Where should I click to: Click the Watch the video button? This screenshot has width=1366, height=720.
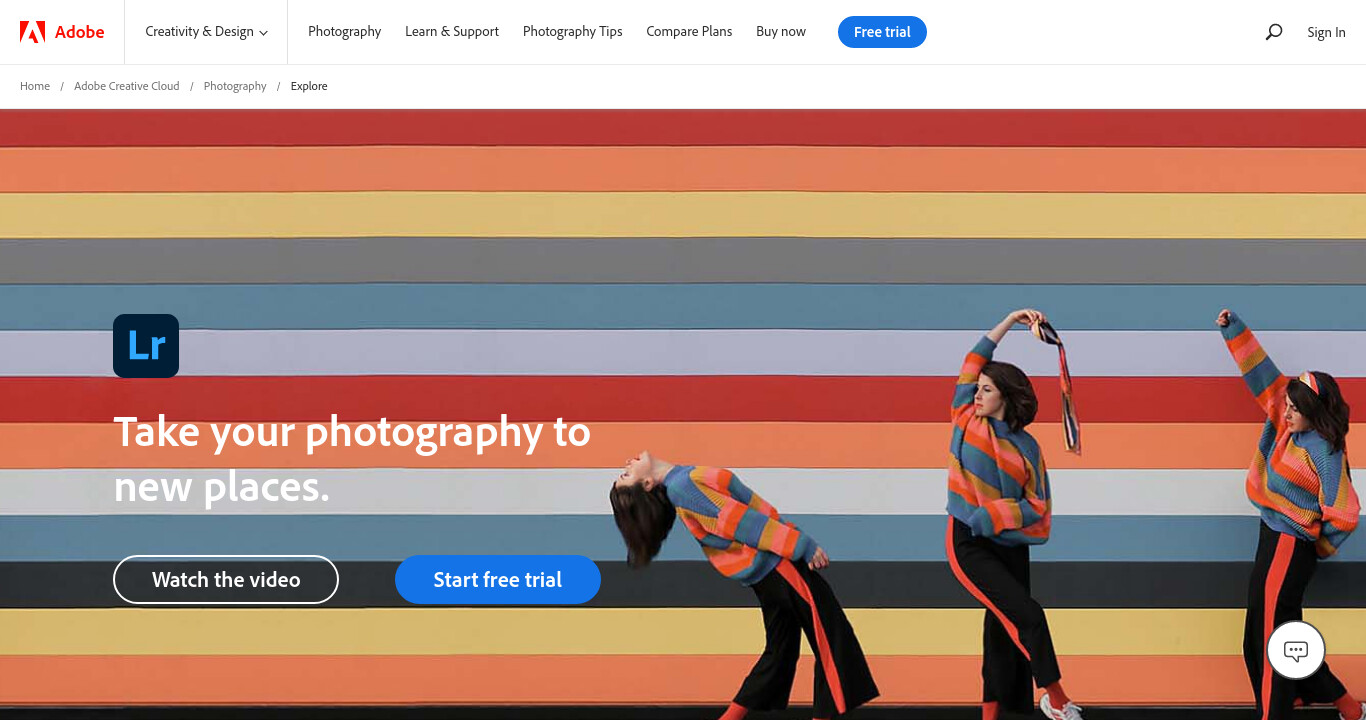(226, 580)
